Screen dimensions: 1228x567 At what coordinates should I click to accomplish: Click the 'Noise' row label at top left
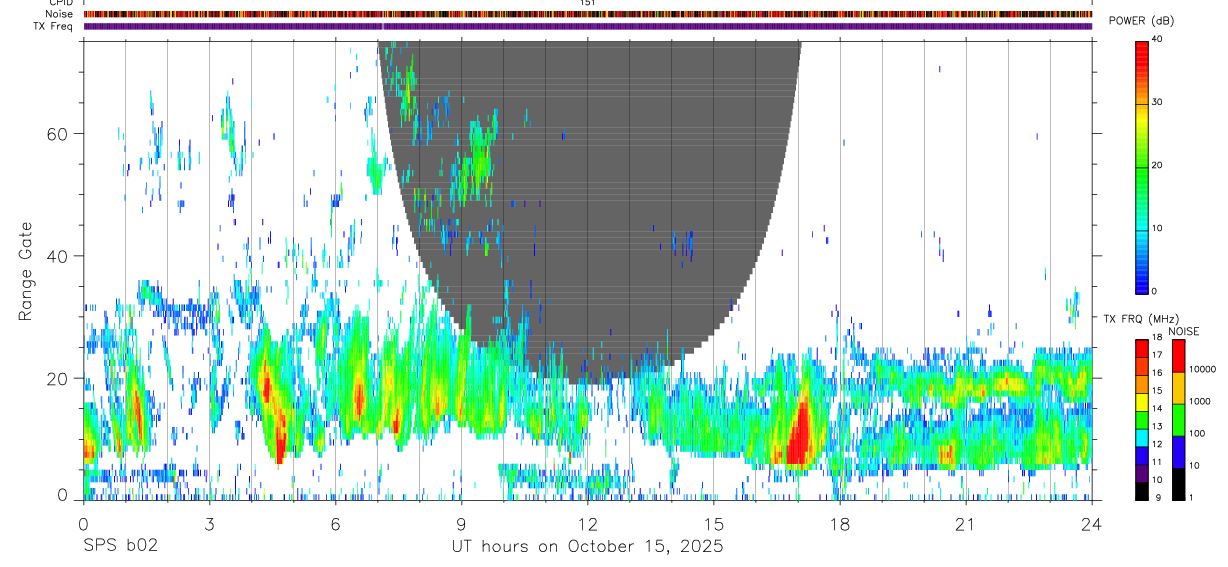point(60,14)
